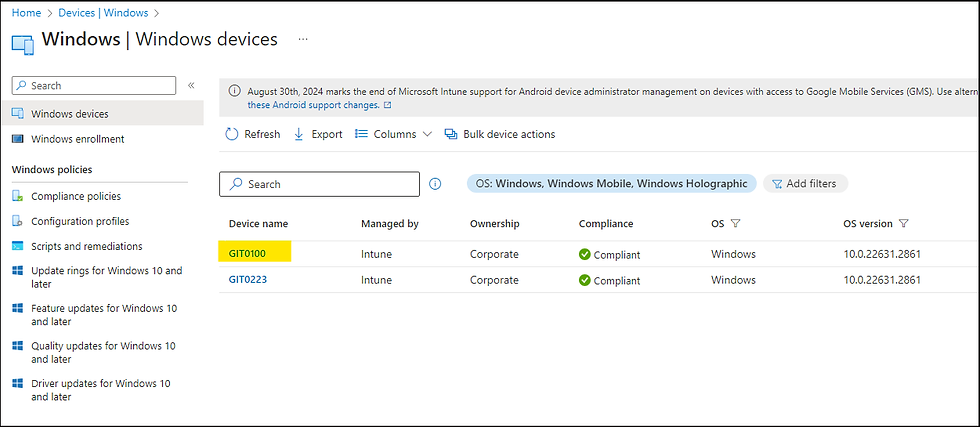
Task: Open device GIT0223
Action: [248, 279]
